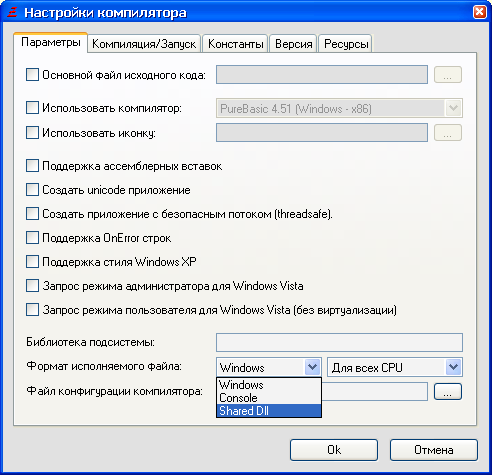Click the PureBasic icon in the title bar

point(12,12)
